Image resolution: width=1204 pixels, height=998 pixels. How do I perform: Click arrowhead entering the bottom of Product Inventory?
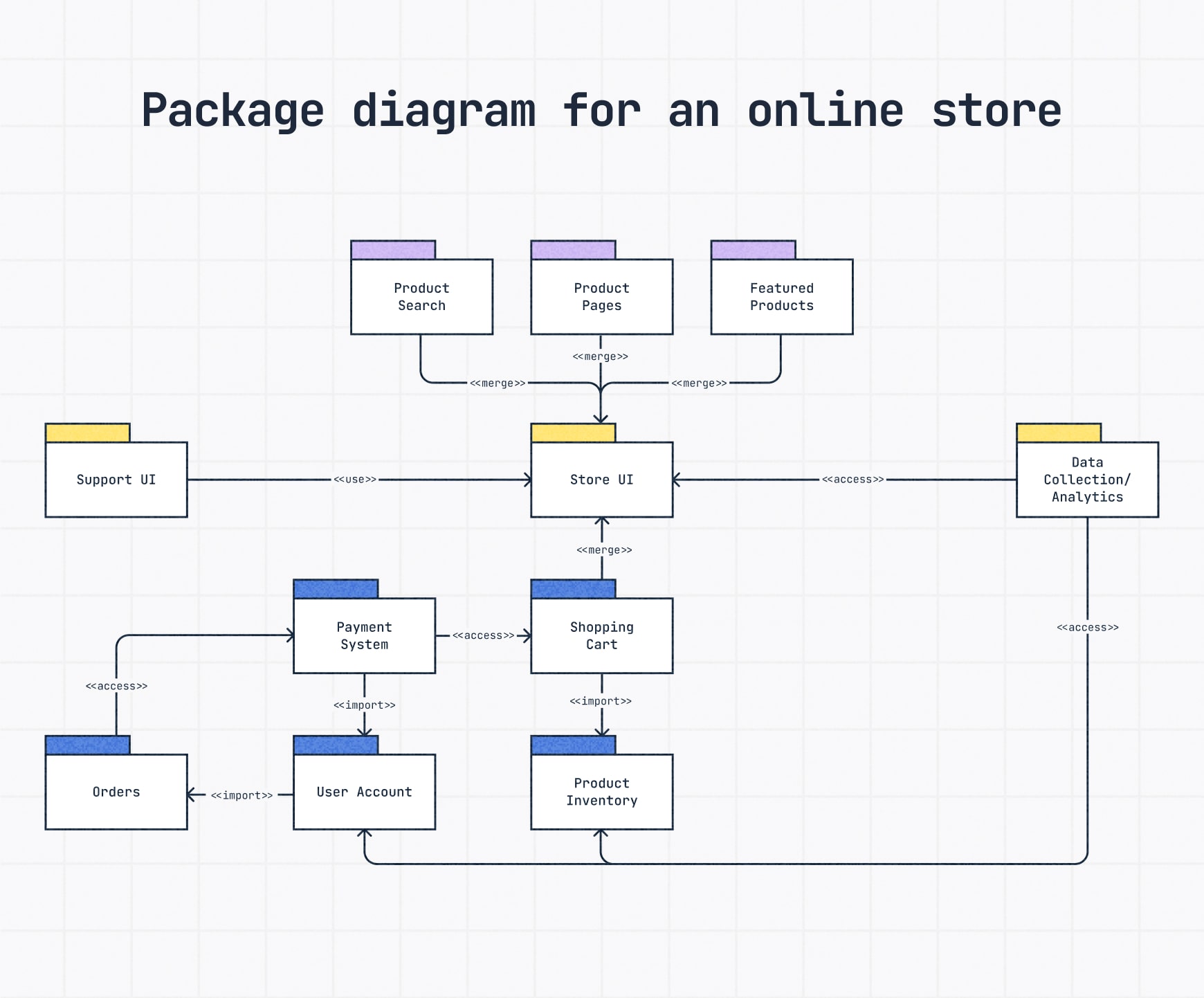(601, 833)
